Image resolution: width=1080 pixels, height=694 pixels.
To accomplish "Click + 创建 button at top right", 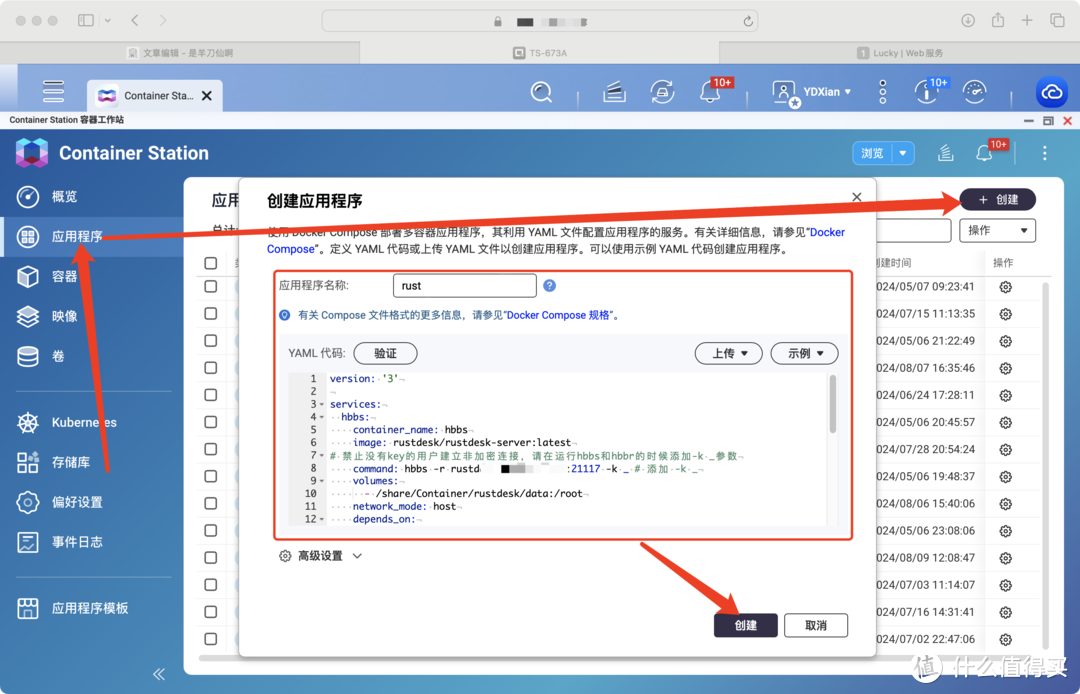I will point(998,200).
